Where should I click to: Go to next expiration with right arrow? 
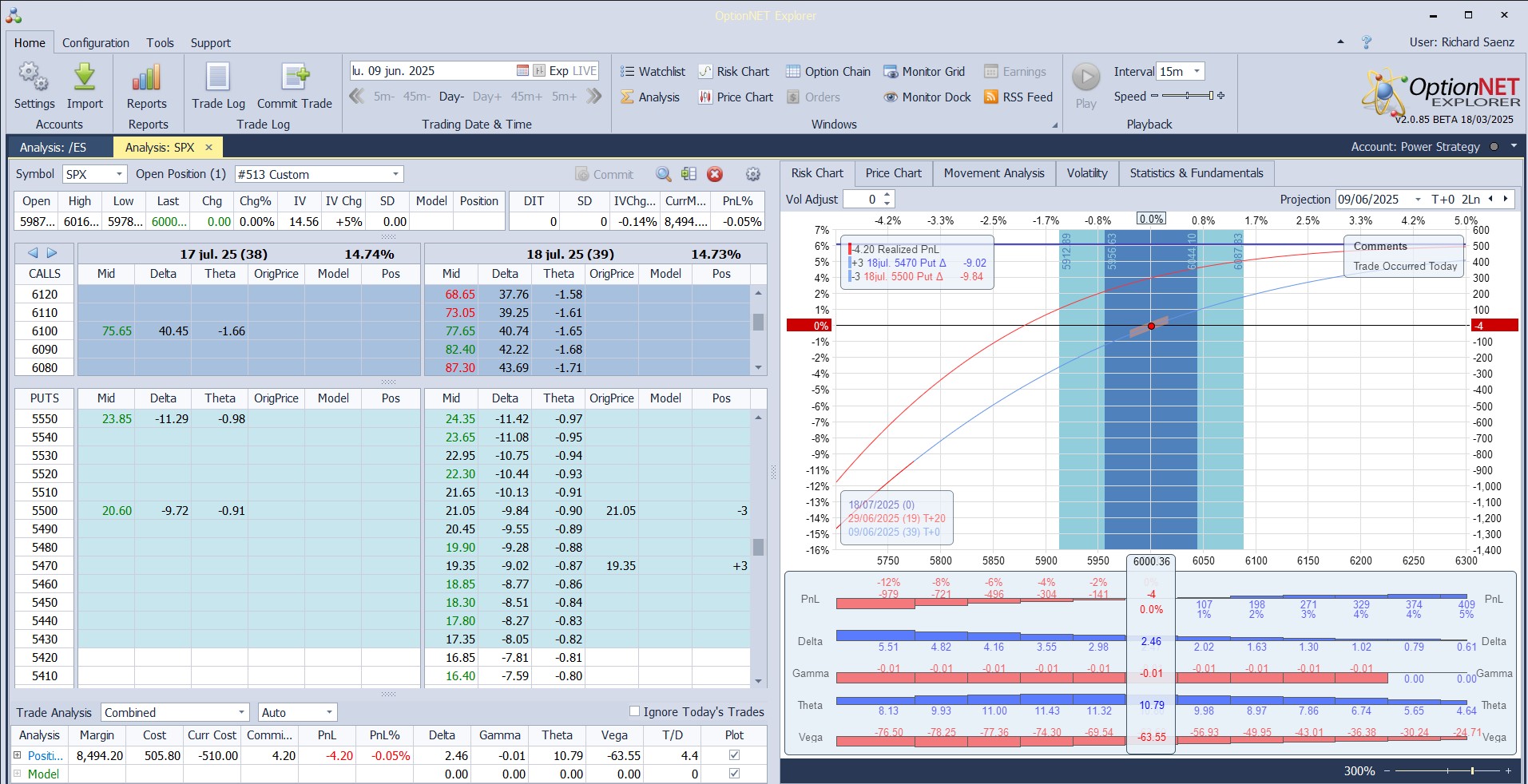pyautogui.click(x=52, y=253)
